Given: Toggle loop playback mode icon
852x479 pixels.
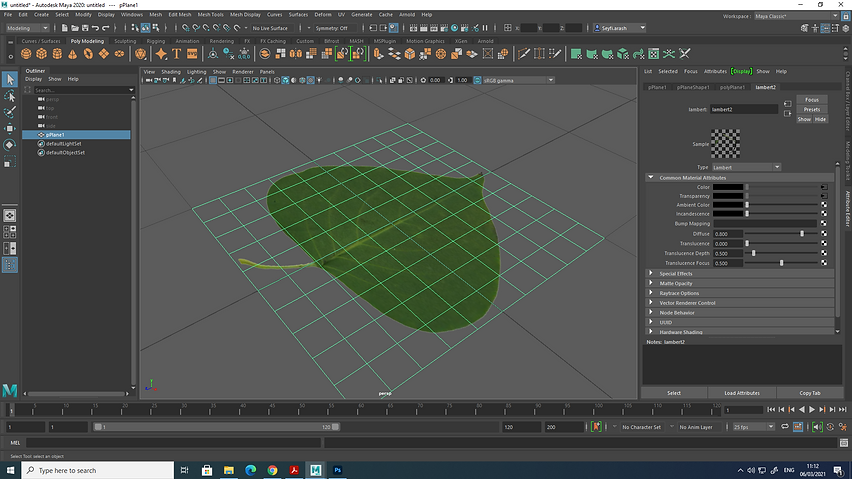Looking at the screenshot, I should (785, 427).
